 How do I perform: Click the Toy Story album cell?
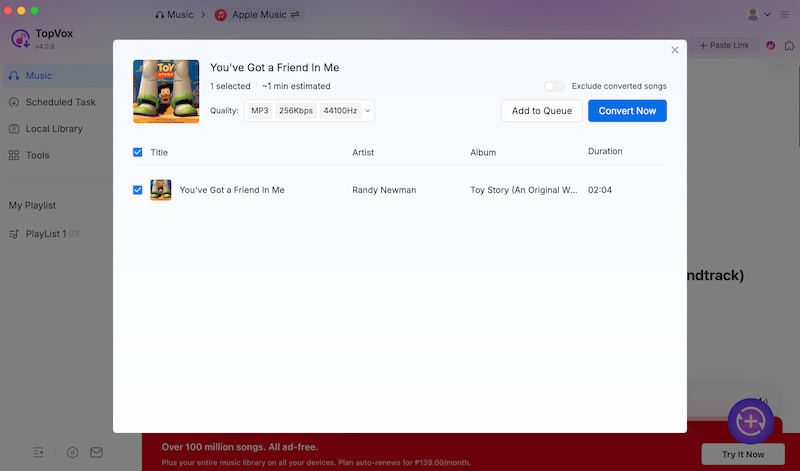(x=523, y=190)
